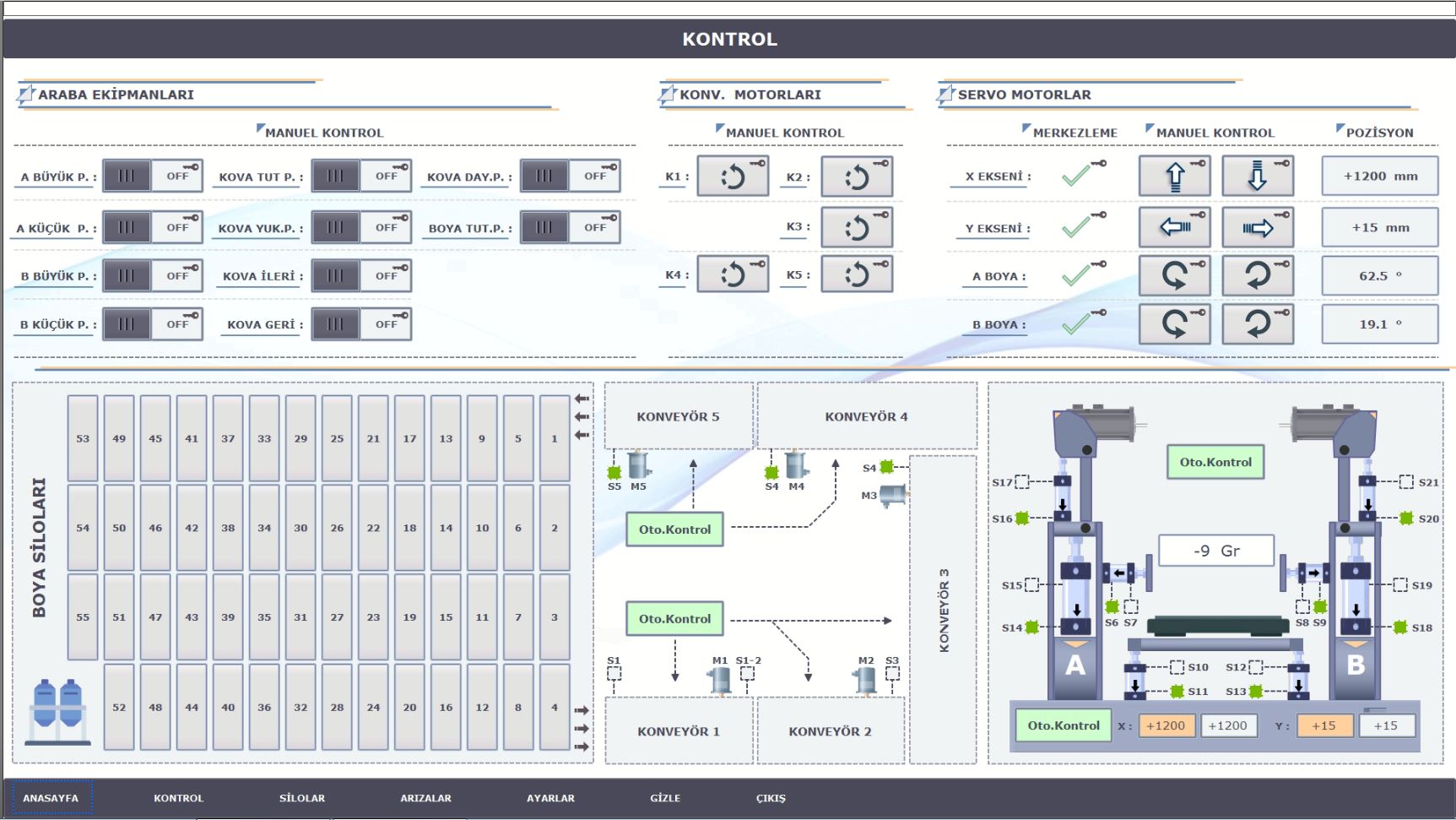1456x820 pixels.
Task: Click the X EKSENİ position field +1200 mm
Action: tap(1380, 176)
